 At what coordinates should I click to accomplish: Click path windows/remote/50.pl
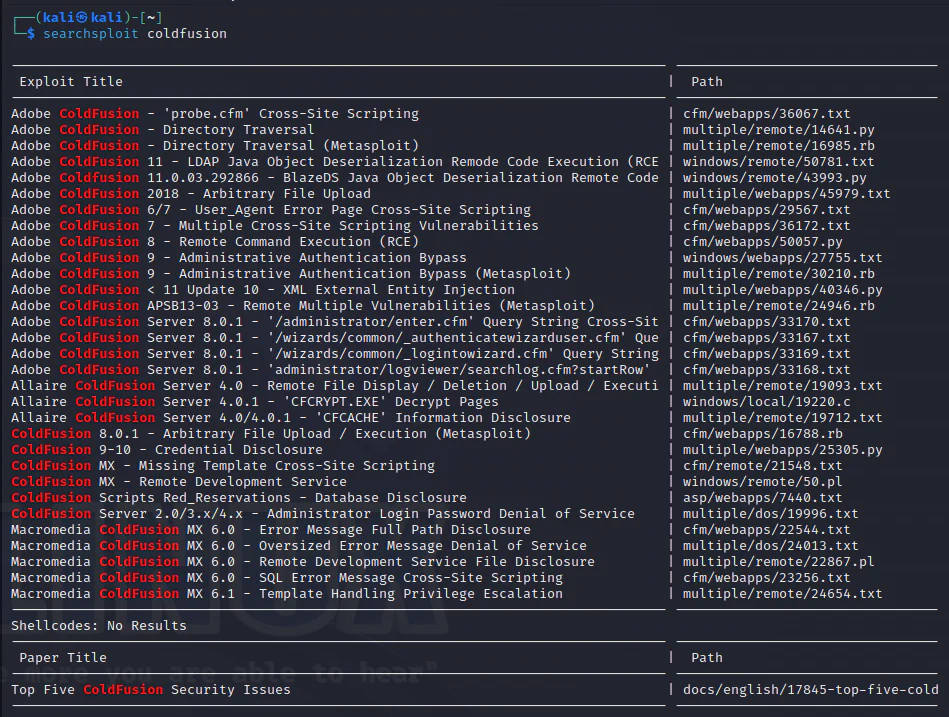763,482
